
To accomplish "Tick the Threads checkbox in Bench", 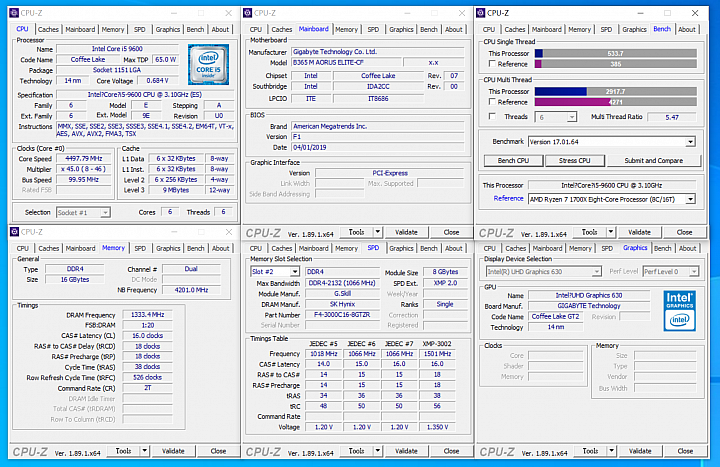I will click(492, 117).
